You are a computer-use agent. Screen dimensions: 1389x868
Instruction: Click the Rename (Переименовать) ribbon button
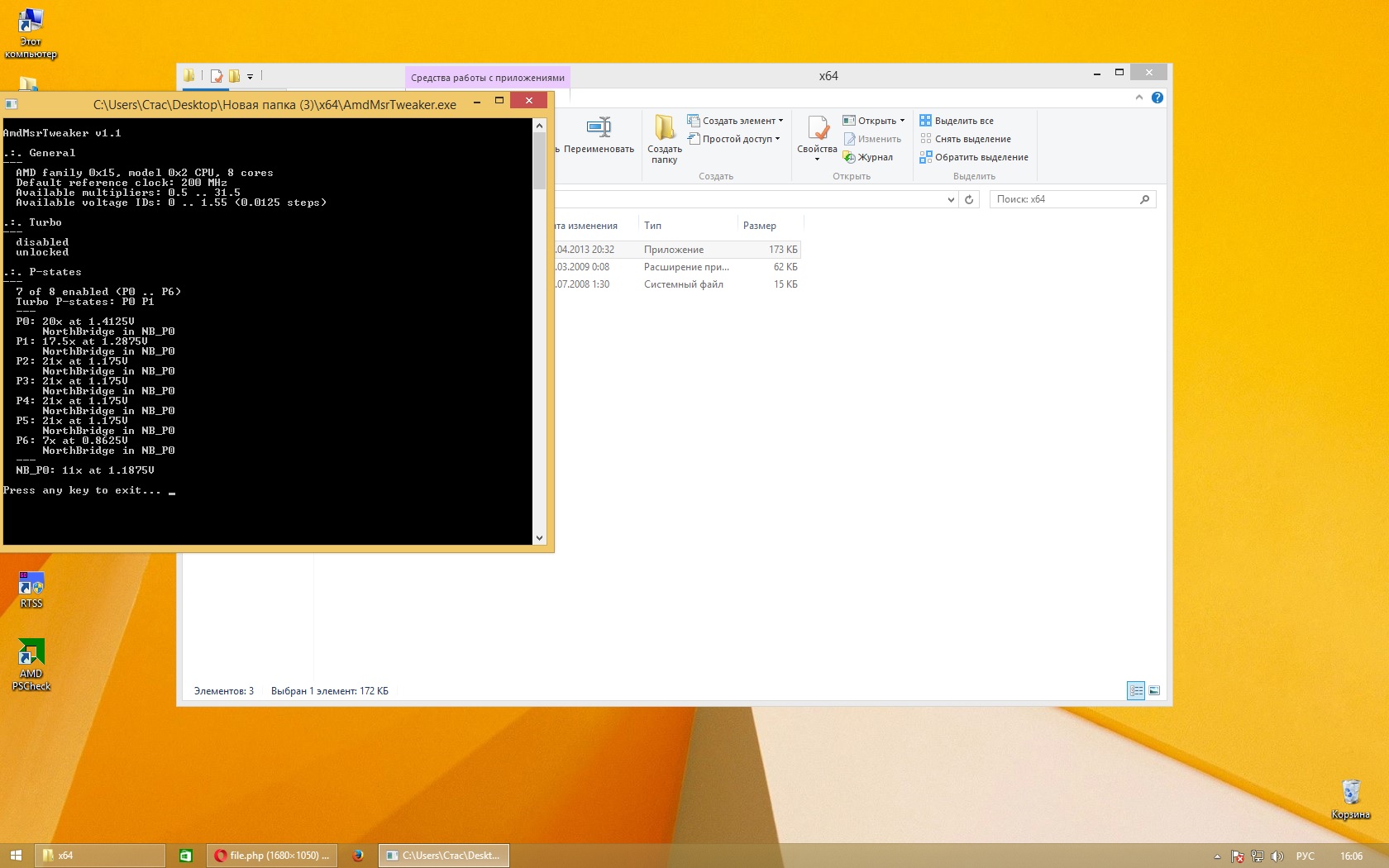599,136
